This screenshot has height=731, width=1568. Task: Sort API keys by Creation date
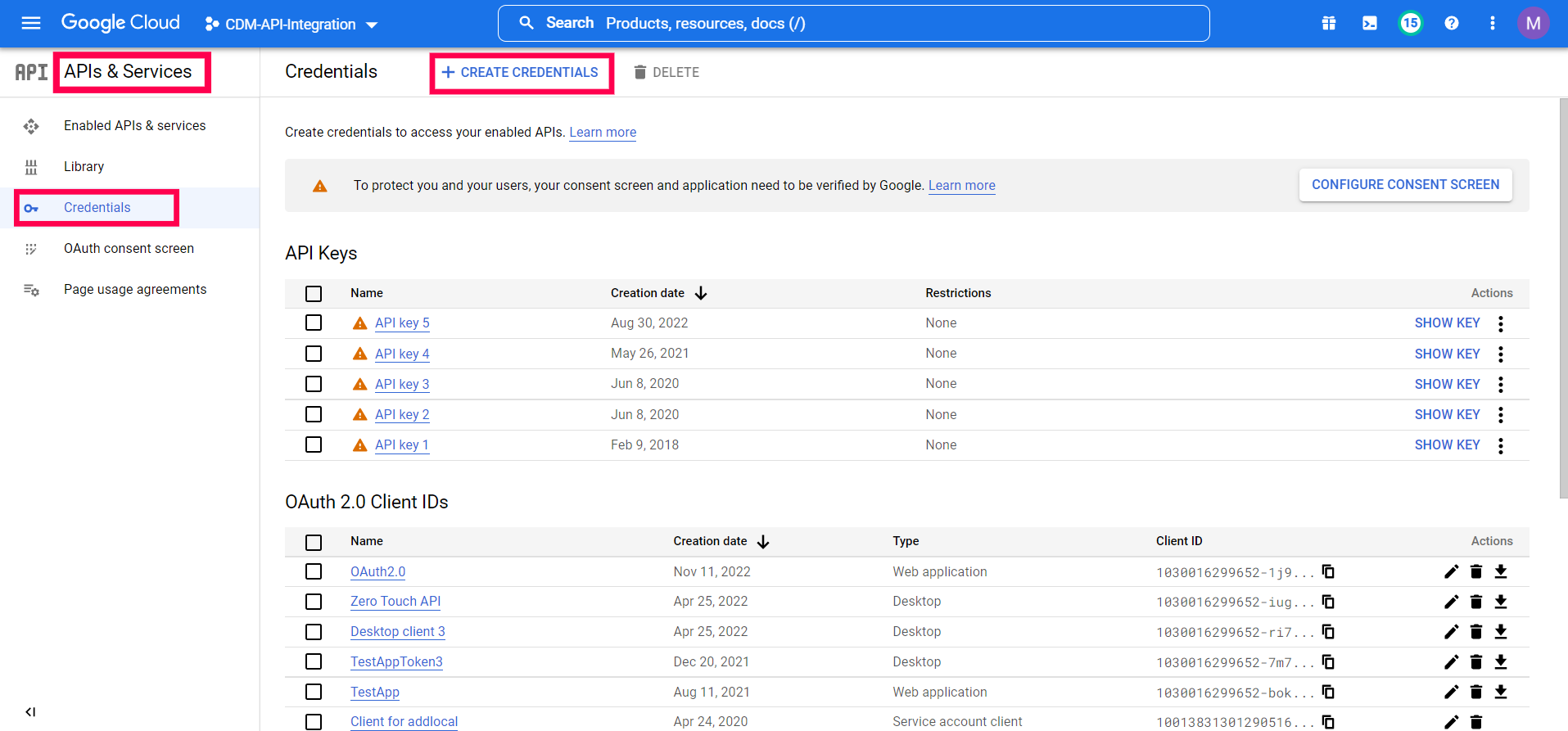point(658,293)
